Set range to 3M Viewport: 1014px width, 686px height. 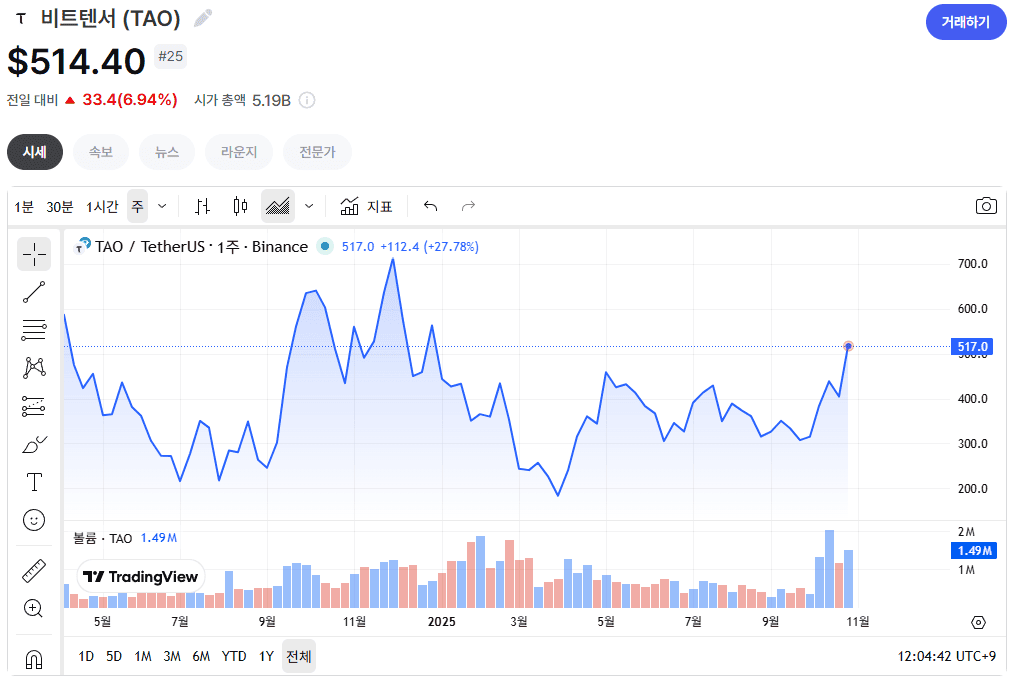(x=172, y=656)
